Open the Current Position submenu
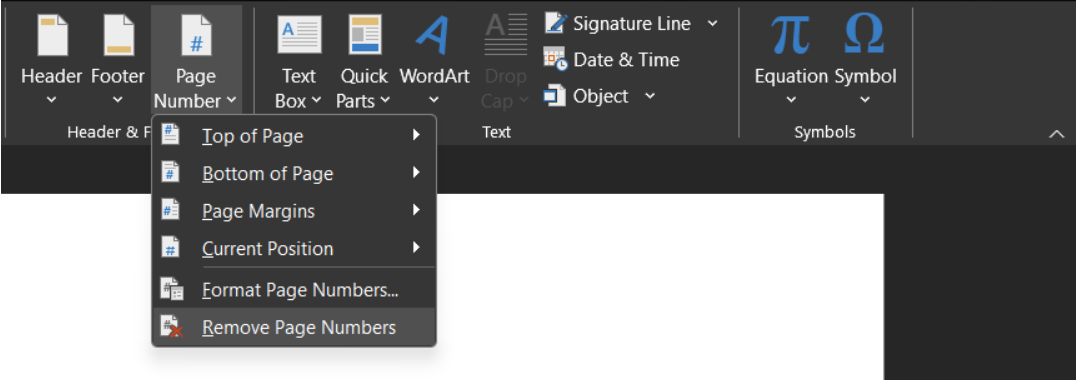1076x380 pixels. point(294,248)
